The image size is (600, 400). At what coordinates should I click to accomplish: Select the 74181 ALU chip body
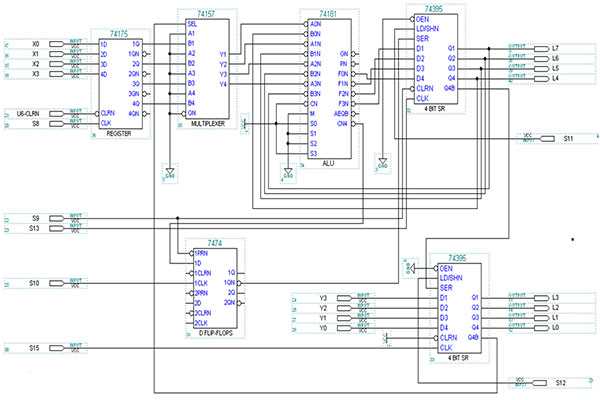click(329, 89)
